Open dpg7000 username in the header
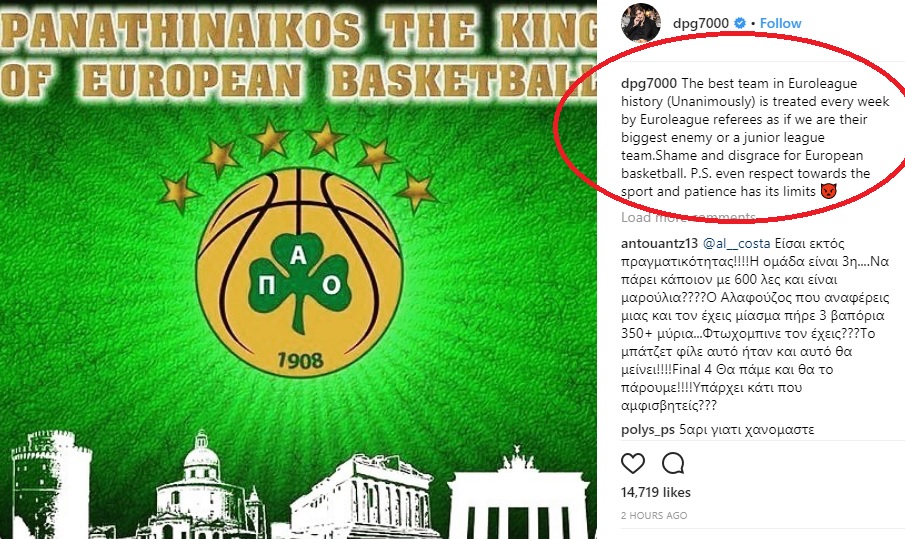This screenshot has height=539, width=905. [701, 23]
